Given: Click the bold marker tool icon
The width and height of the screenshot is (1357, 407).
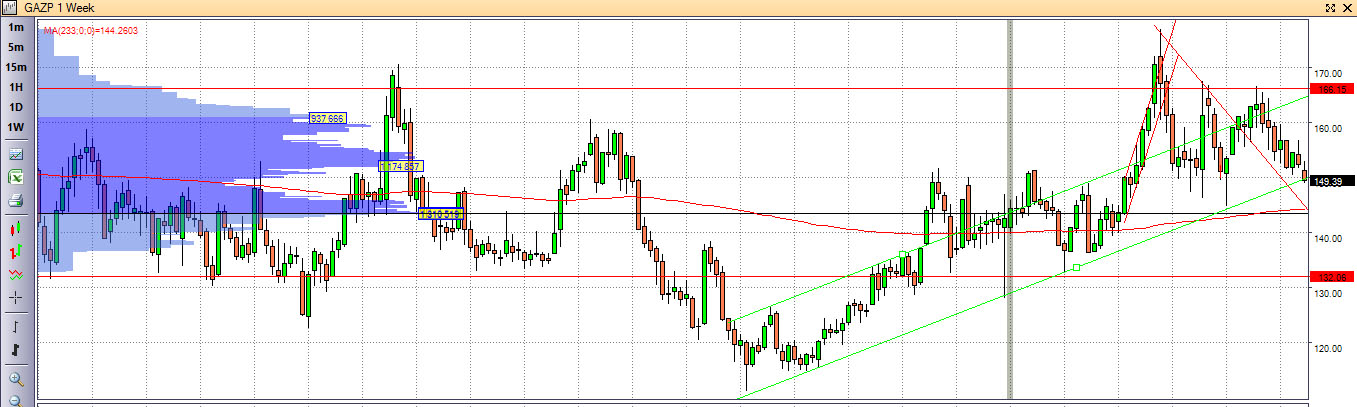Looking at the screenshot, I should coord(16,350).
